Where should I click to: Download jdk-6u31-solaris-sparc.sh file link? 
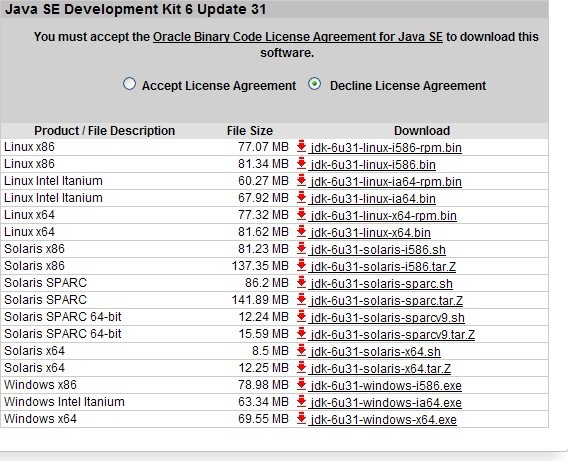point(381,284)
